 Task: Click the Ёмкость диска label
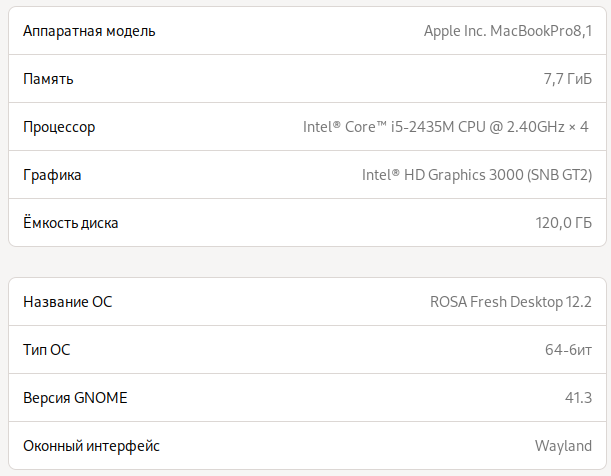point(71,223)
